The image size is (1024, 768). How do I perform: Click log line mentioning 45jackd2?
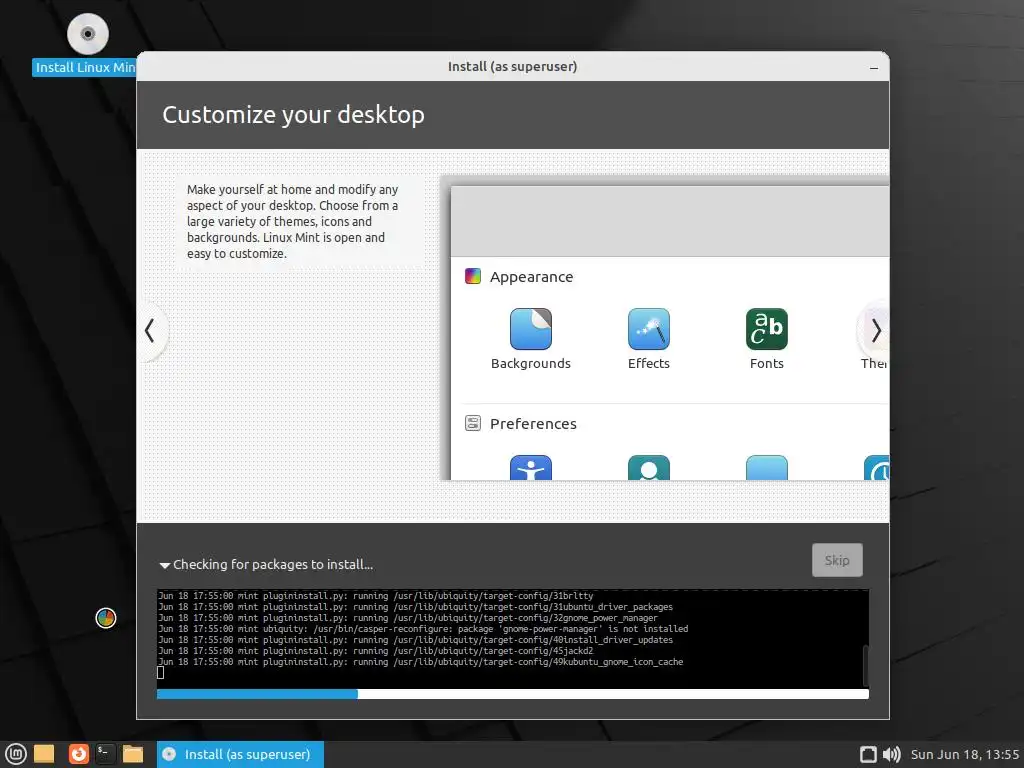tap(376, 650)
